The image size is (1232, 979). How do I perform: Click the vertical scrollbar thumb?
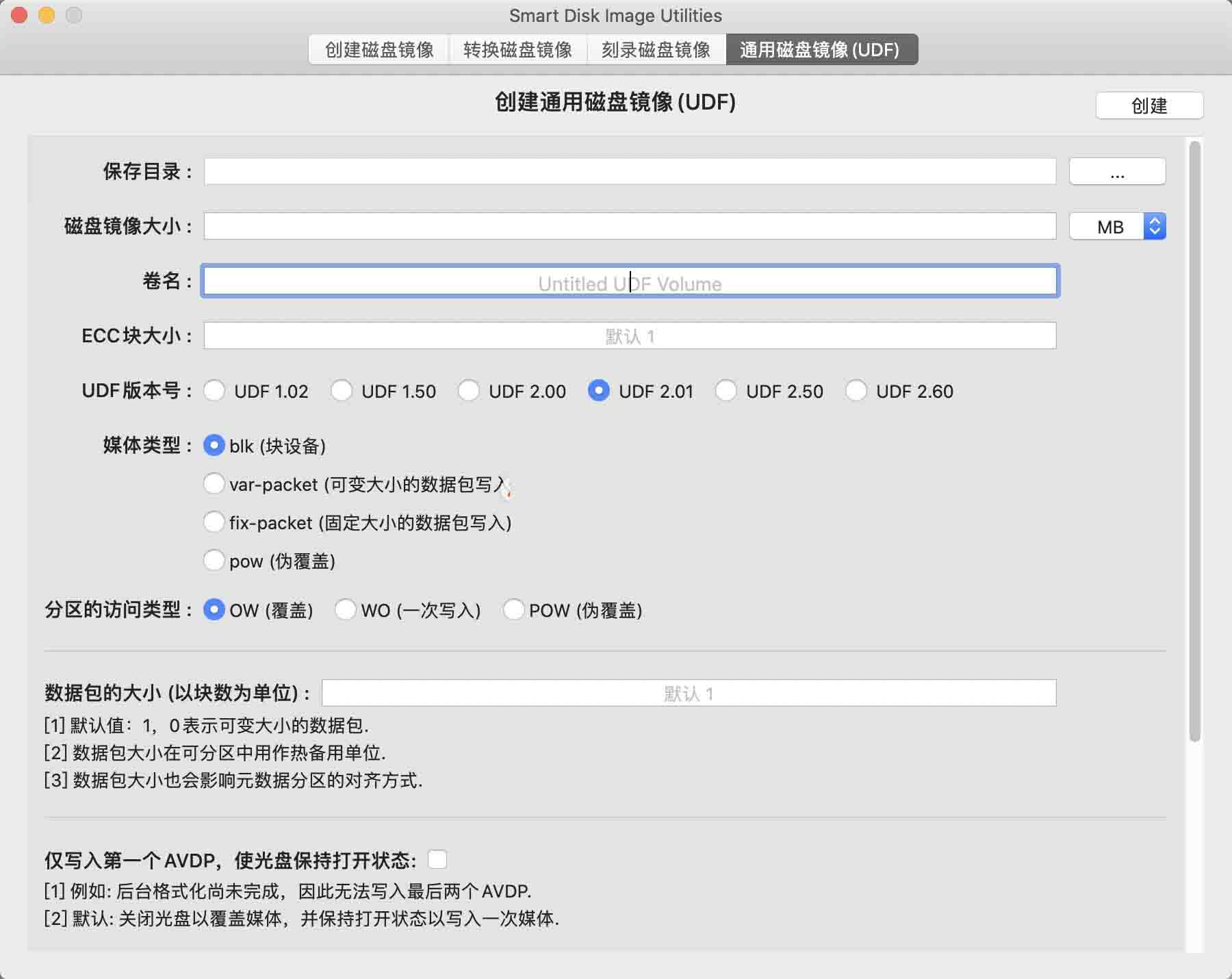click(x=1195, y=442)
